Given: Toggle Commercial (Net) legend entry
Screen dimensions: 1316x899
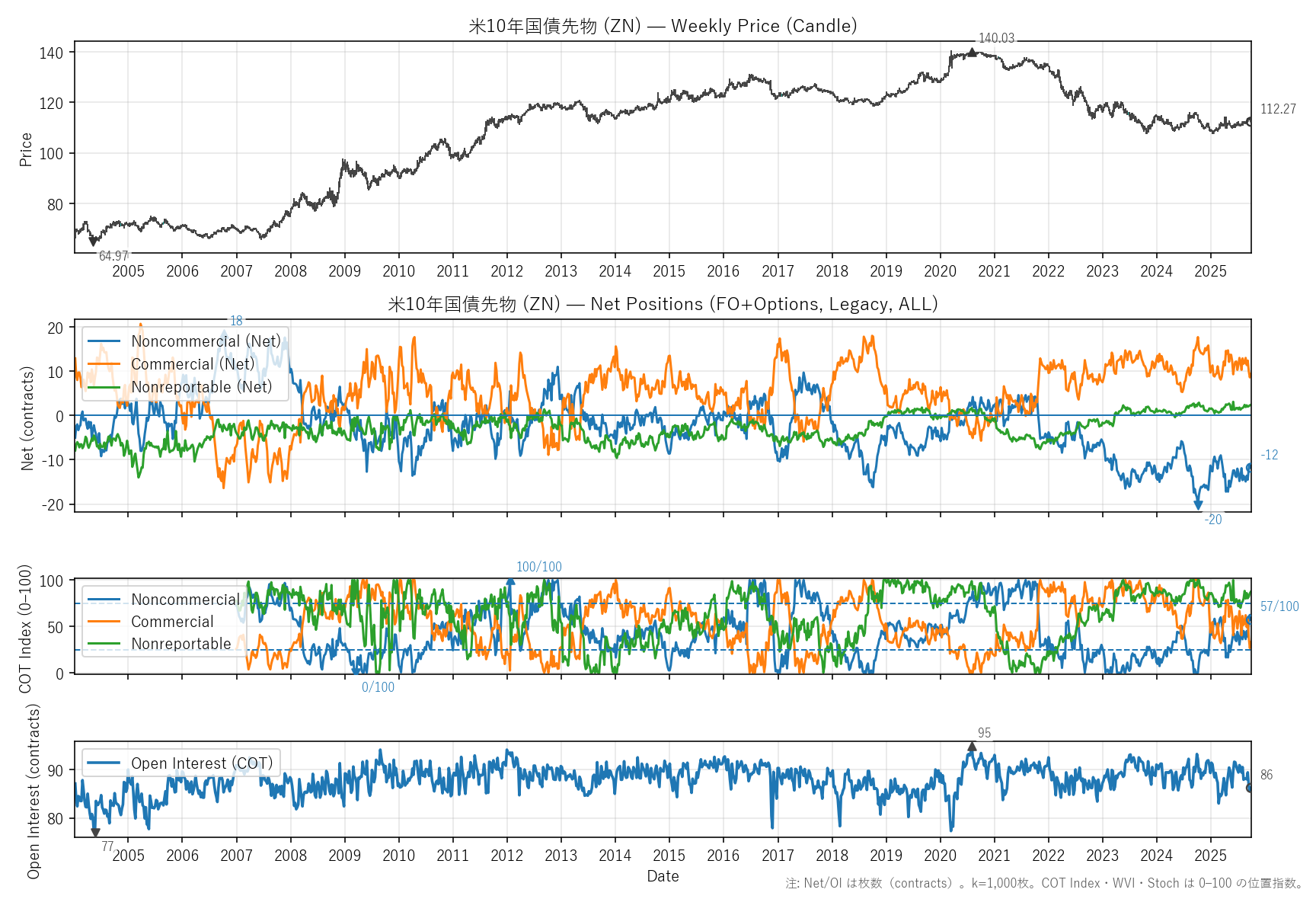Looking at the screenshot, I should 193,364.
